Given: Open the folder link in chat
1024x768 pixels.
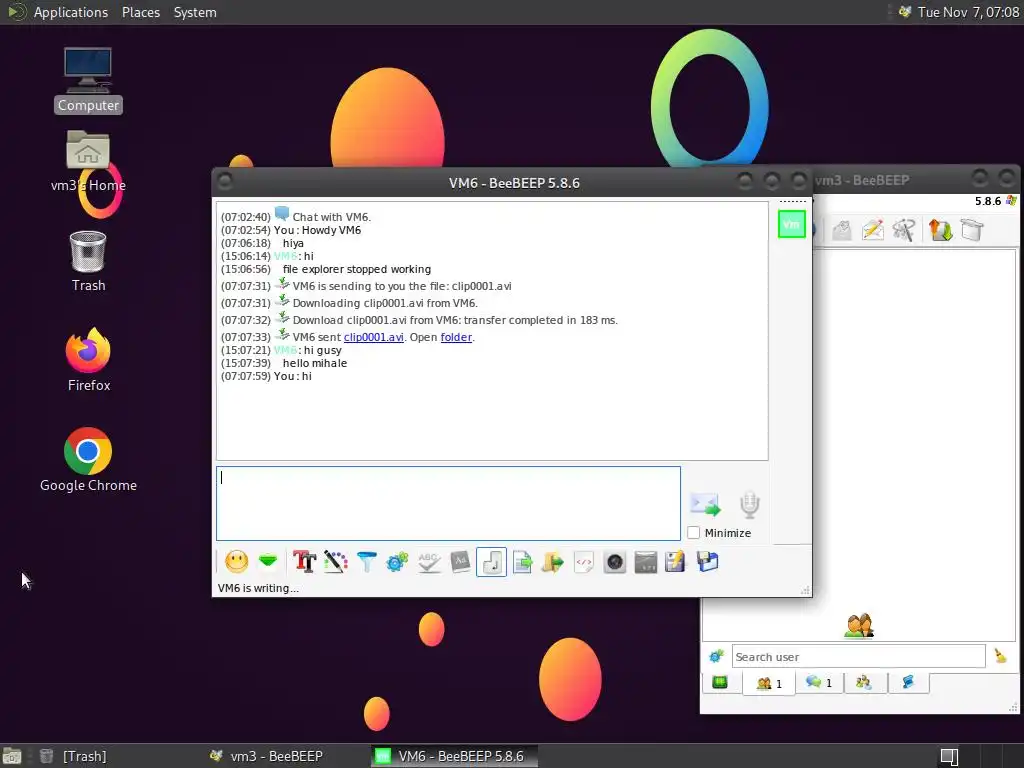Looking at the screenshot, I should 456,337.
